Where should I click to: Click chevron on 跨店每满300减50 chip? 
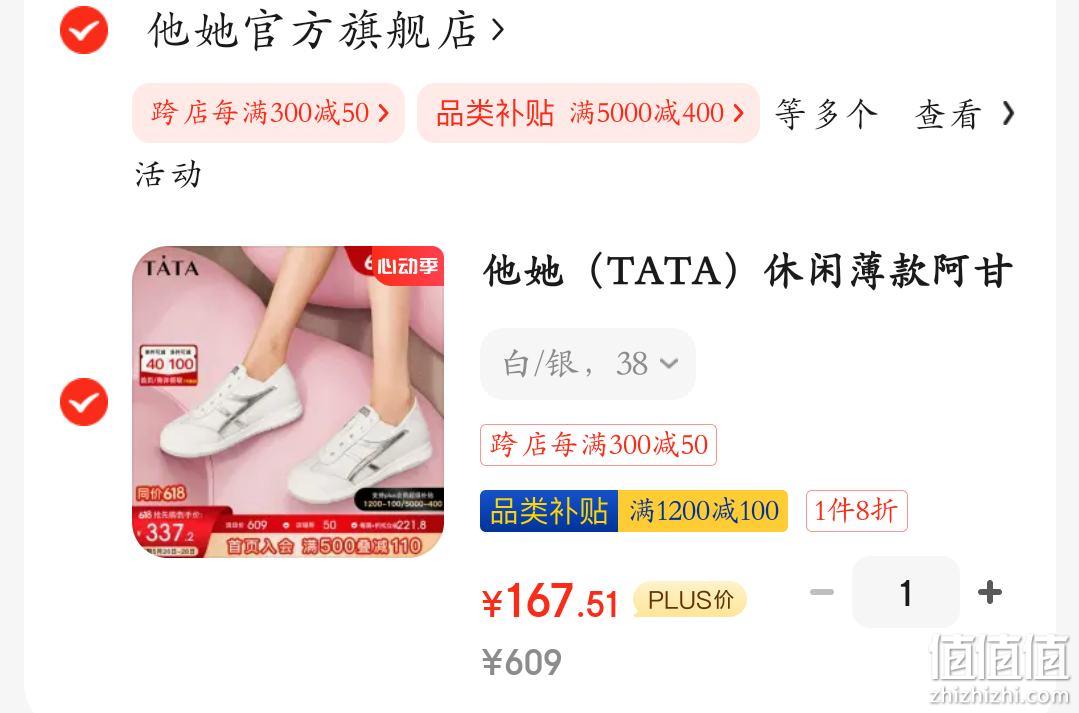[384, 113]
